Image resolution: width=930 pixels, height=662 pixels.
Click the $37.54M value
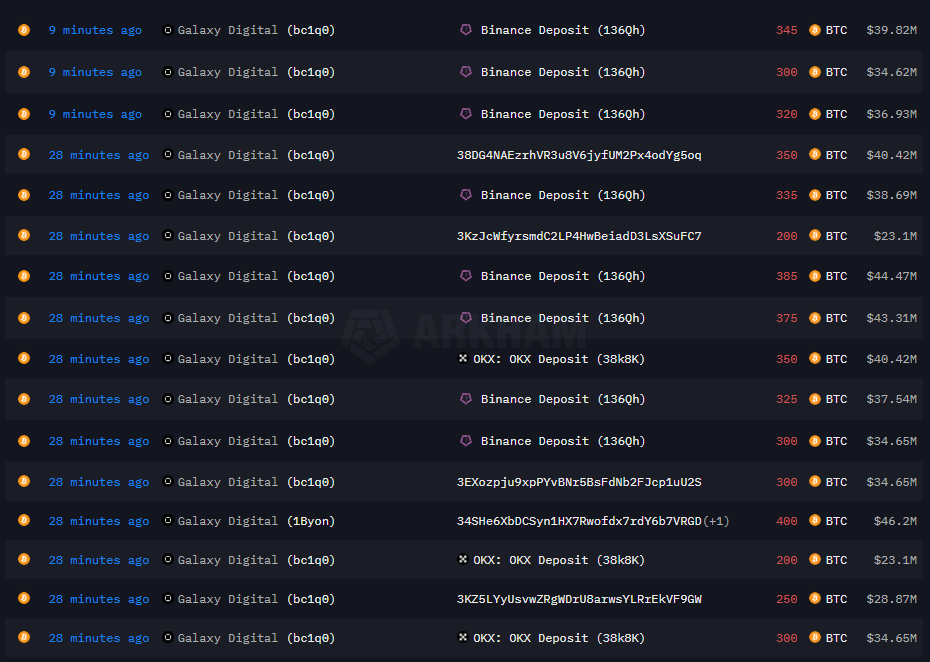coord(891,399)
